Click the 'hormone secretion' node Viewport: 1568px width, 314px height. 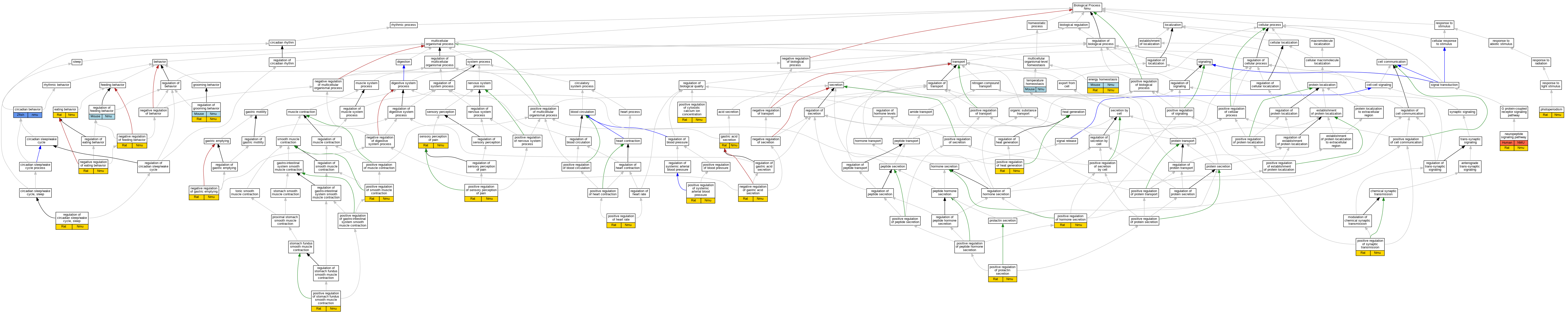pos(944,167)
